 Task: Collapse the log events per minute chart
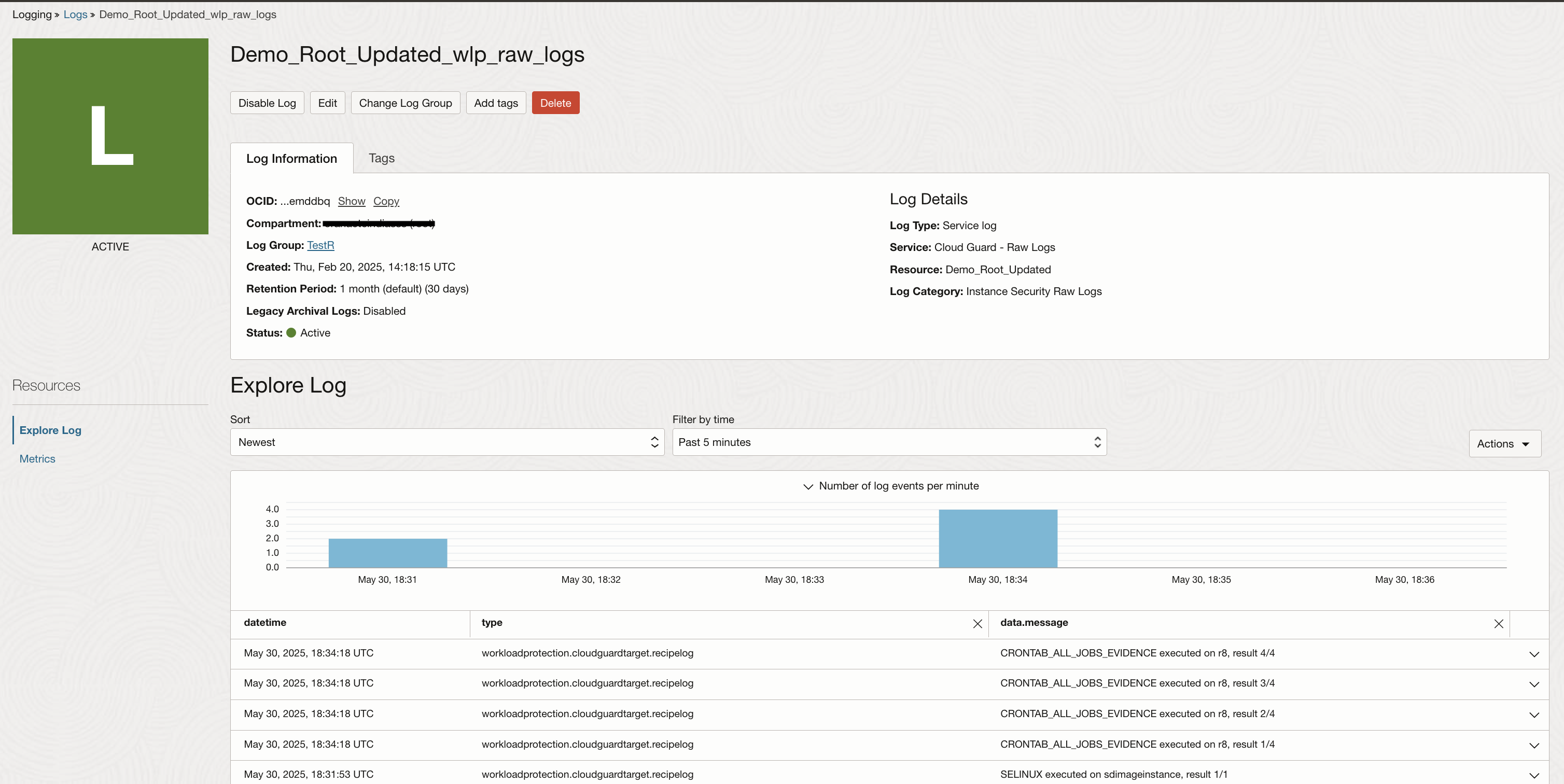click(x=807, y=486)
